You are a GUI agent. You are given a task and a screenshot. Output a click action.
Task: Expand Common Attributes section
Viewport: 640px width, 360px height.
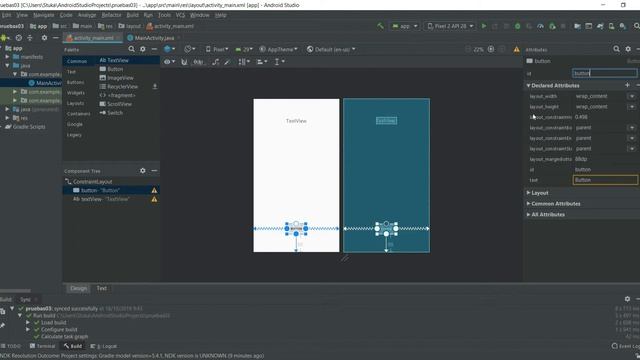click(x=528, y=203)
